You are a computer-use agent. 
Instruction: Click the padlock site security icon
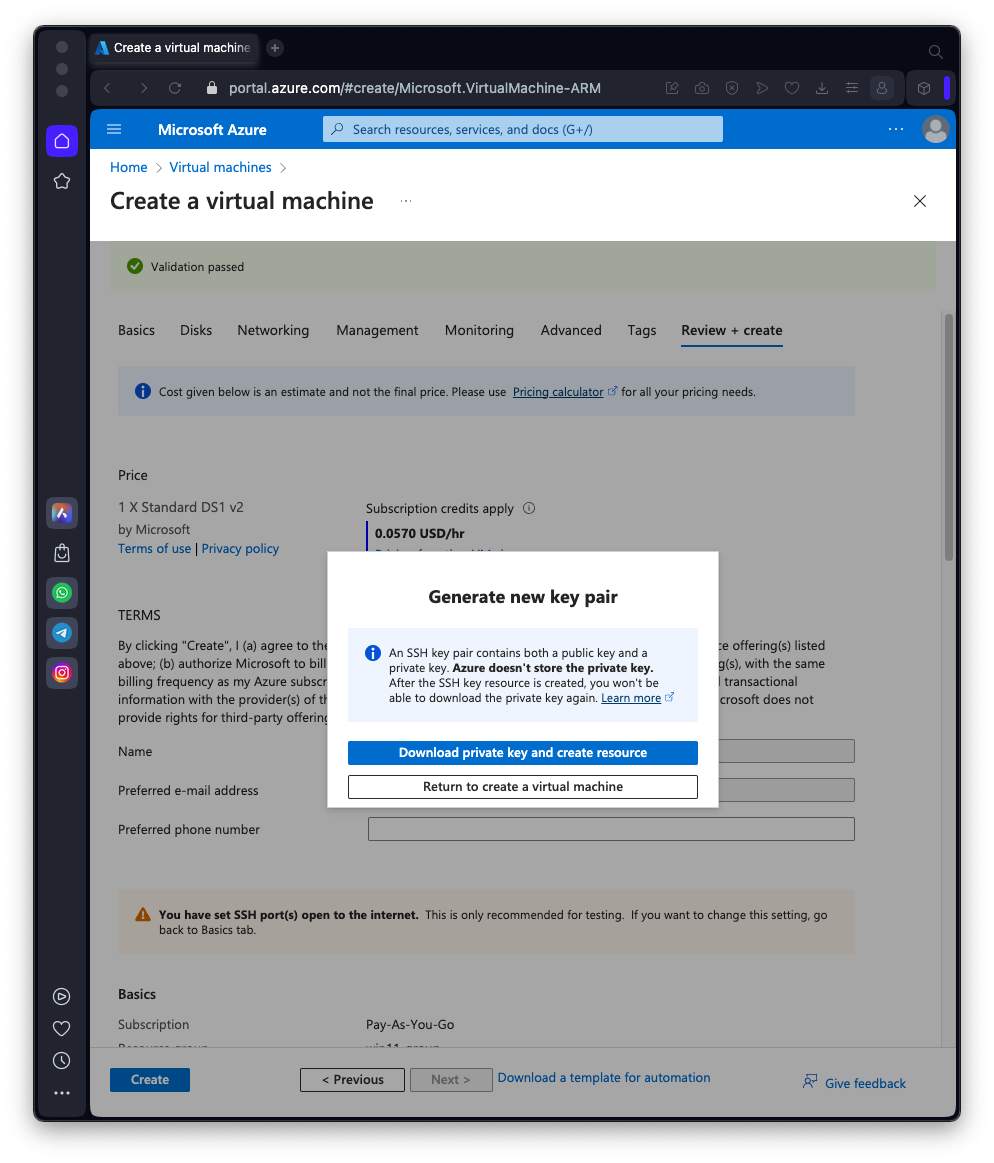click(x=212, y=88)
